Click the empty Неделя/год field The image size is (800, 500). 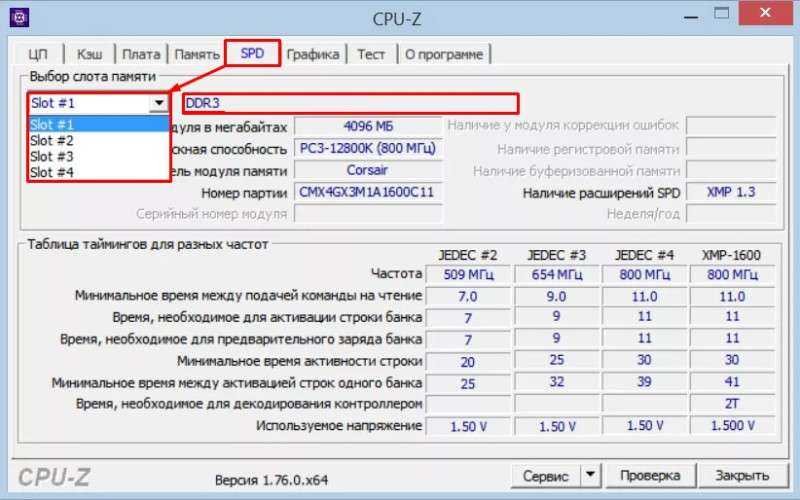point(731,214)
